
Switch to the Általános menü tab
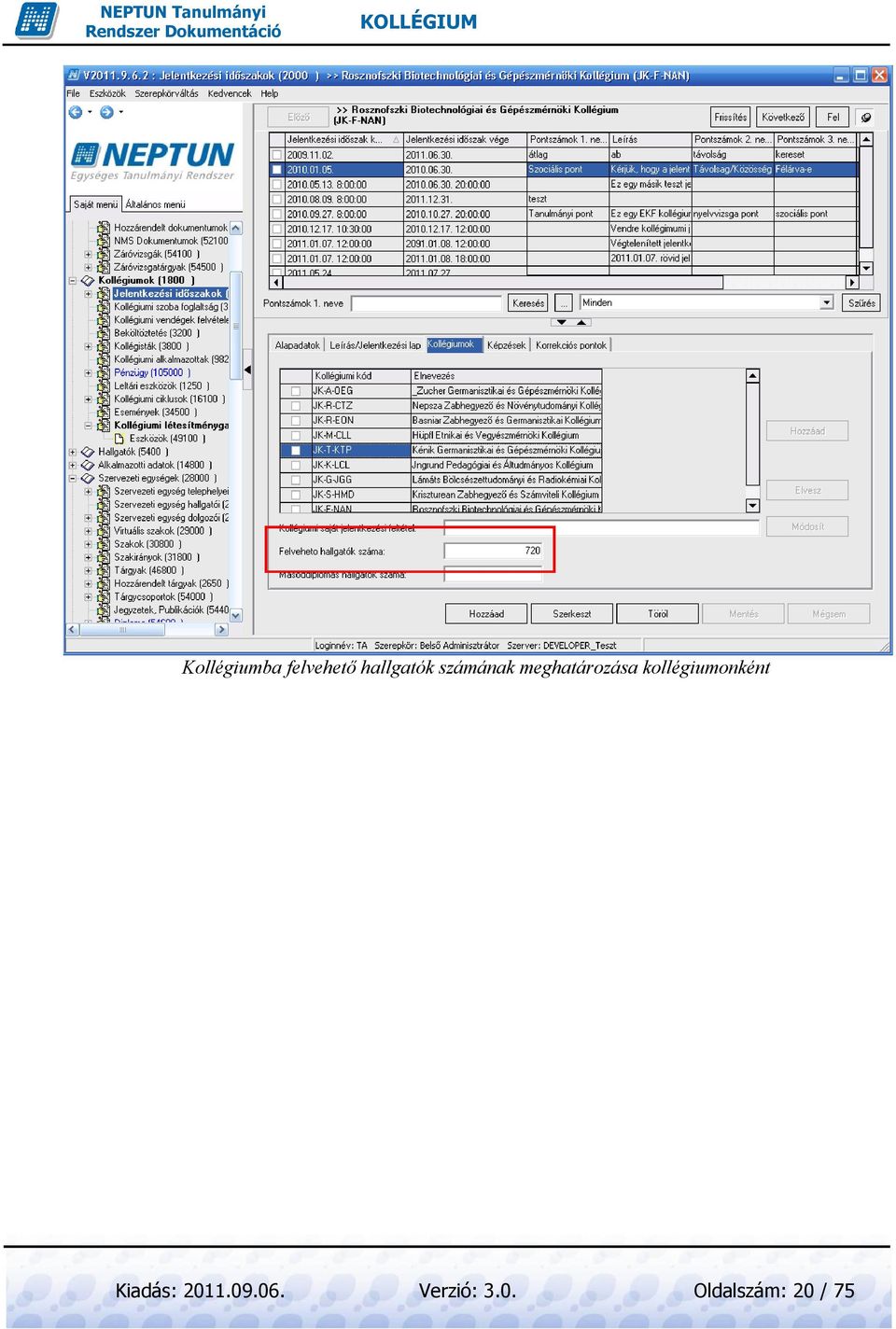155,204
